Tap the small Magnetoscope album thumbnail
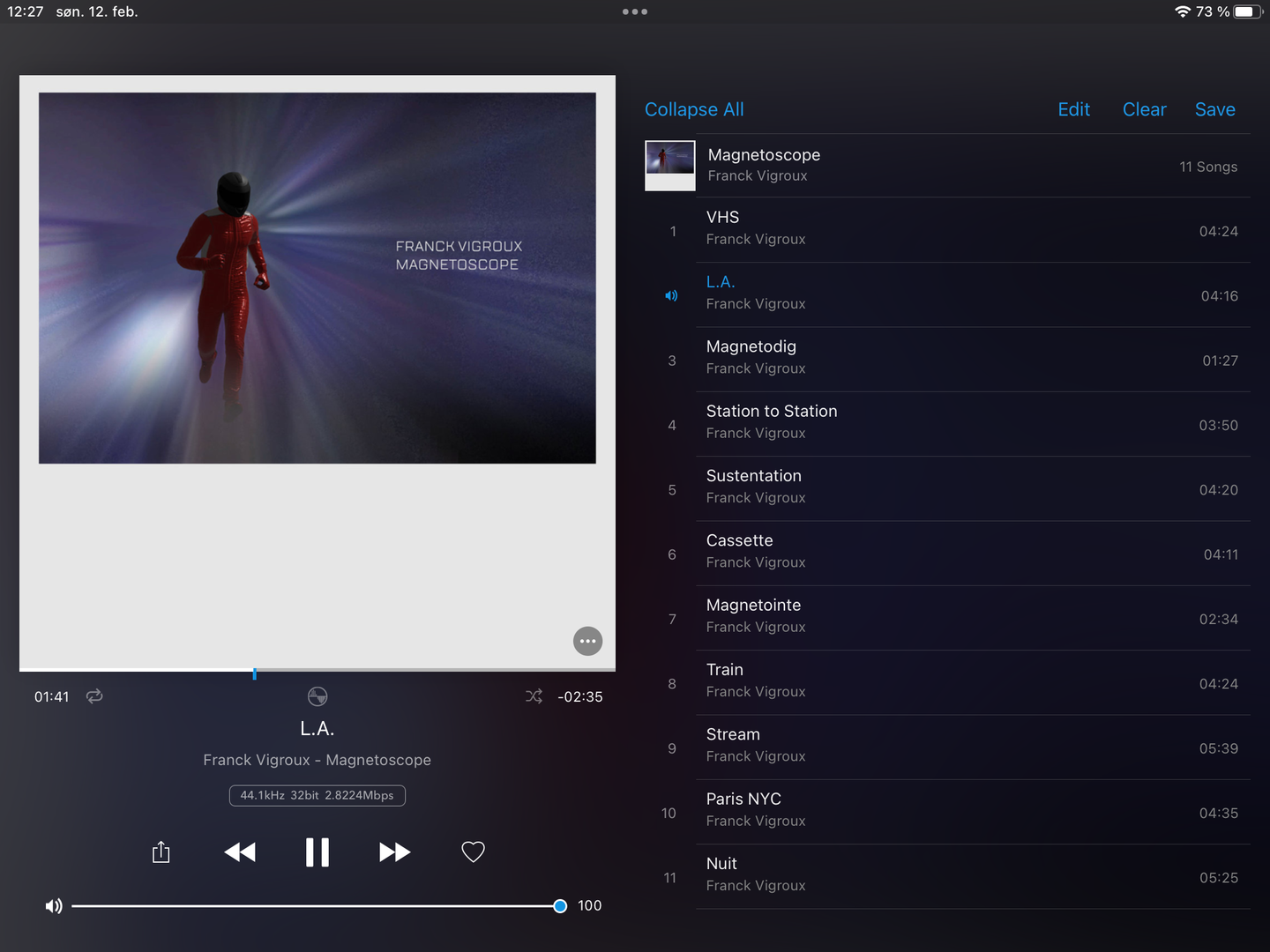Viewport: 1270px width, 952px height. coord(670,166)
